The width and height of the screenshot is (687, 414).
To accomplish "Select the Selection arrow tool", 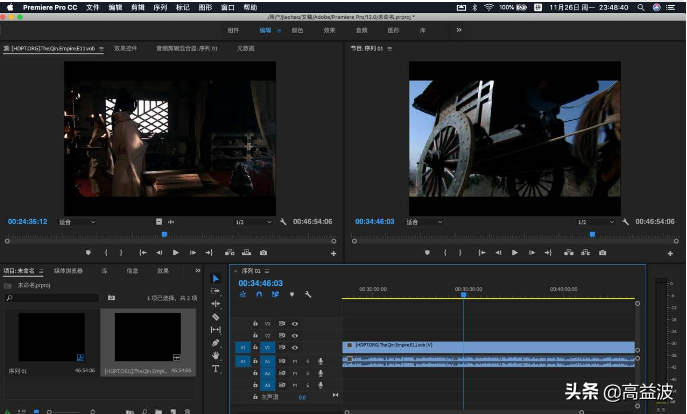I will pyautogui.click(x=216, y=278).
